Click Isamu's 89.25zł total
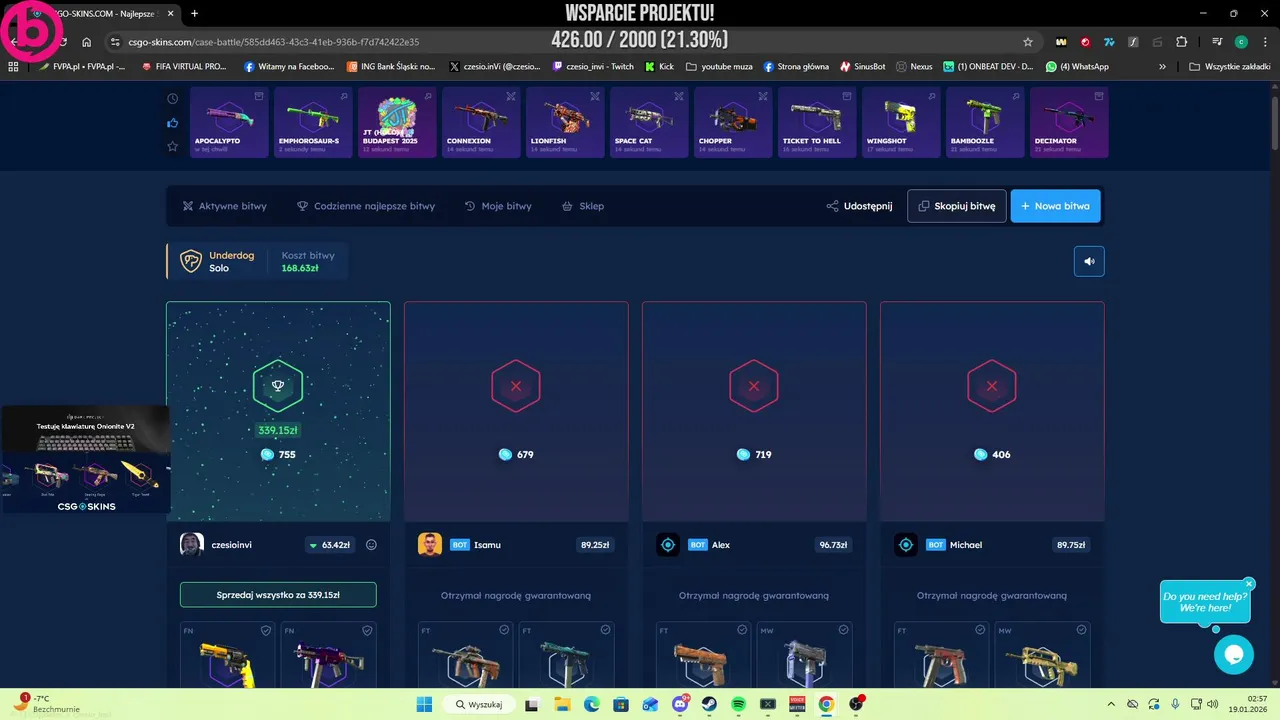The image size is (1280, 720). pyautogui.click(x=595, y=545)
